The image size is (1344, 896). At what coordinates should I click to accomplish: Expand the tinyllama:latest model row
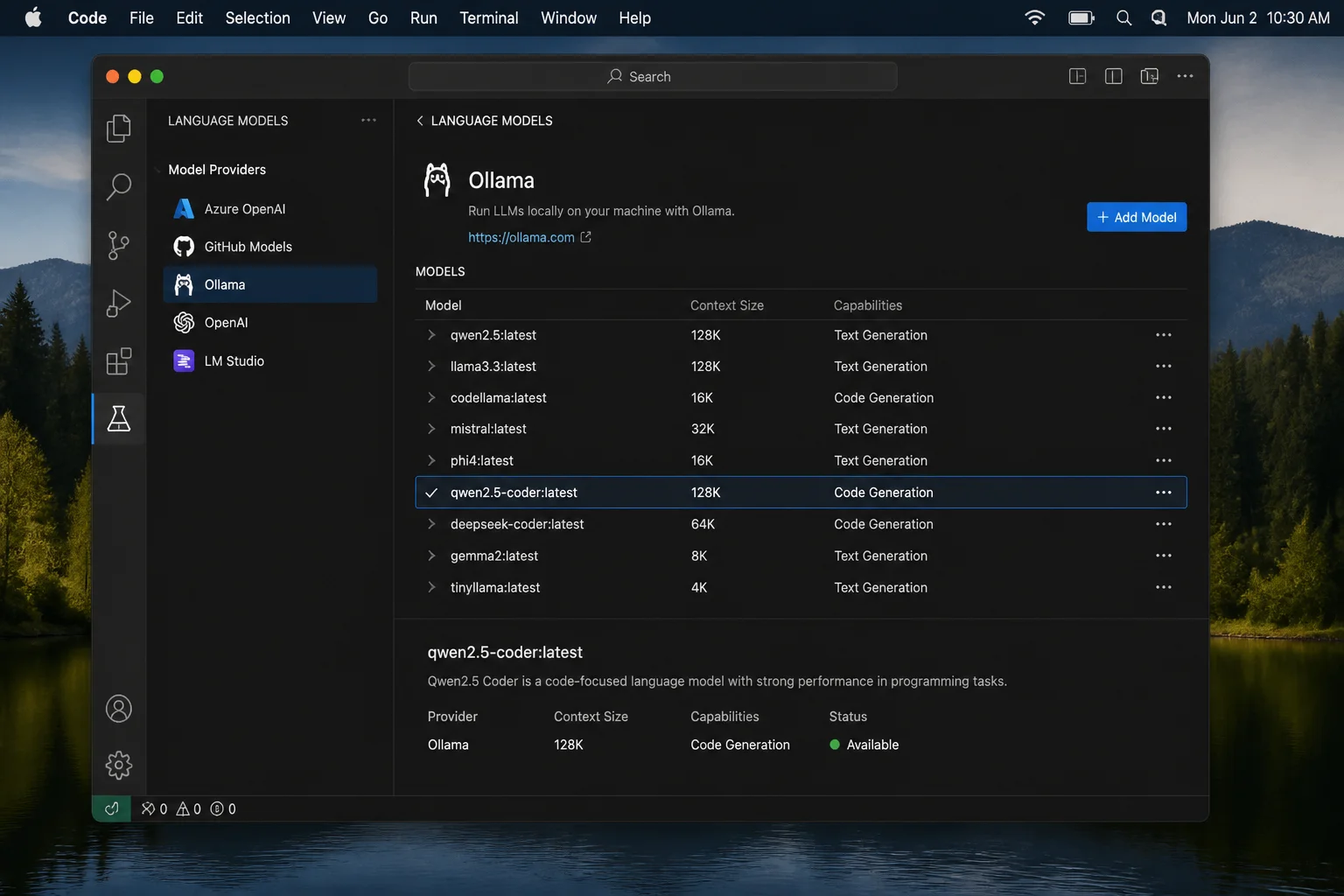click(x=431, y=587)
